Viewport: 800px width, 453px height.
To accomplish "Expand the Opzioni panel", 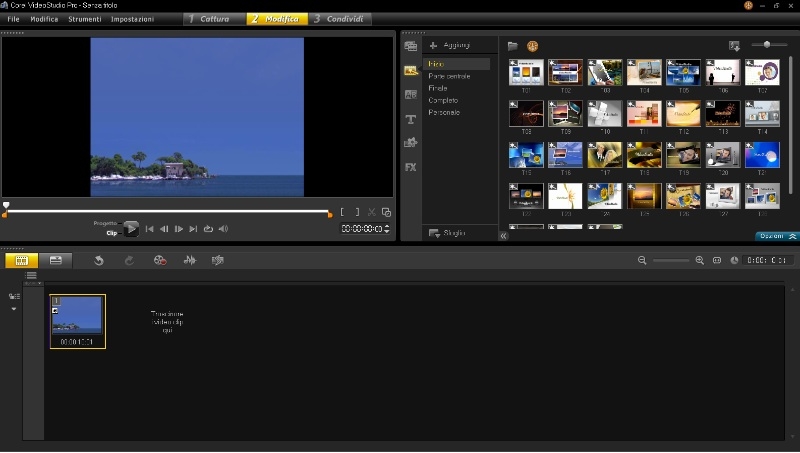I will point(777,236).
